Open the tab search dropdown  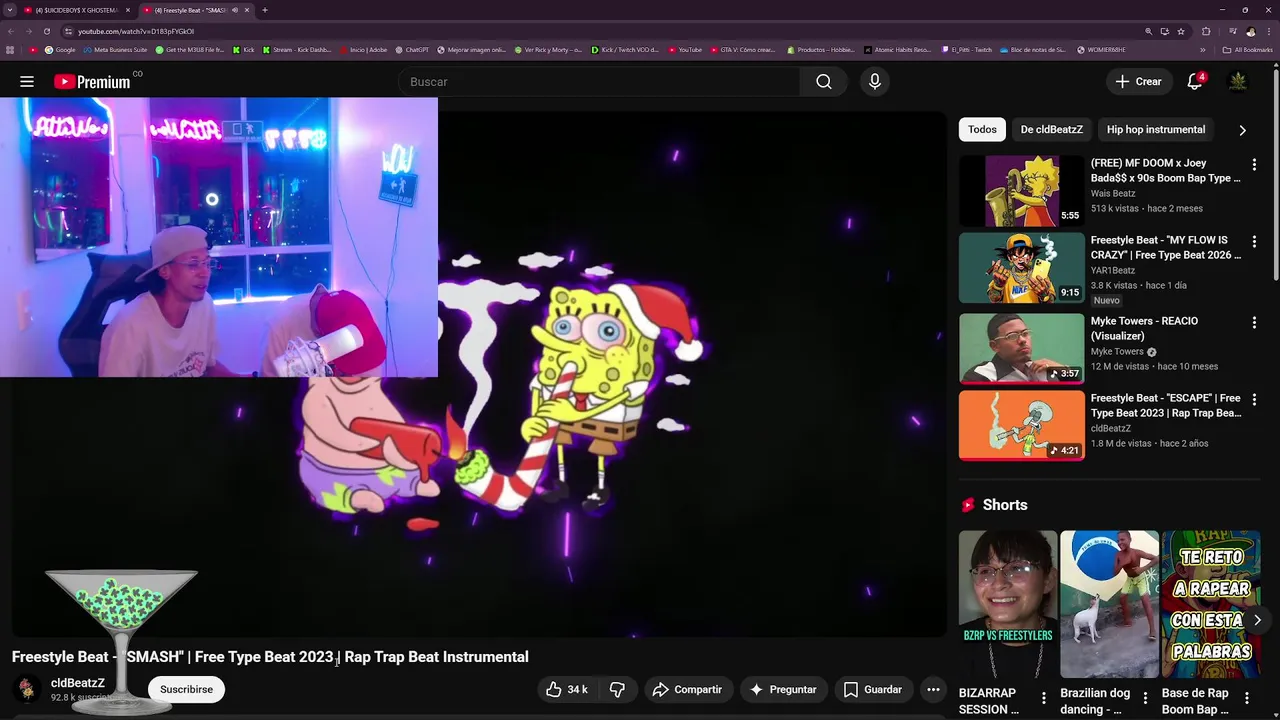[x=9, y=10]
